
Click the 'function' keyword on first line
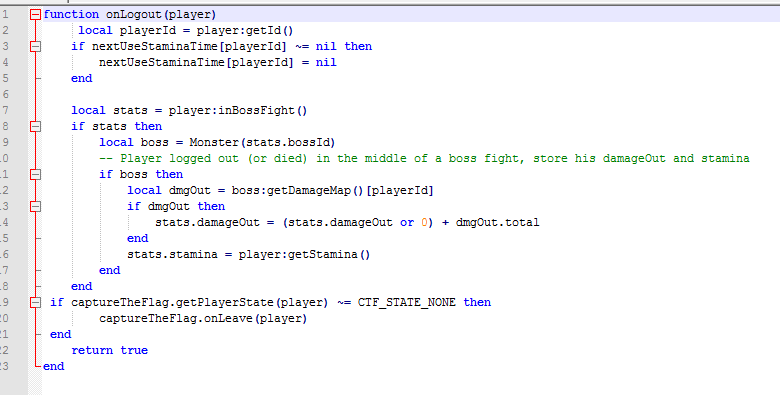(x=71, y=14)
